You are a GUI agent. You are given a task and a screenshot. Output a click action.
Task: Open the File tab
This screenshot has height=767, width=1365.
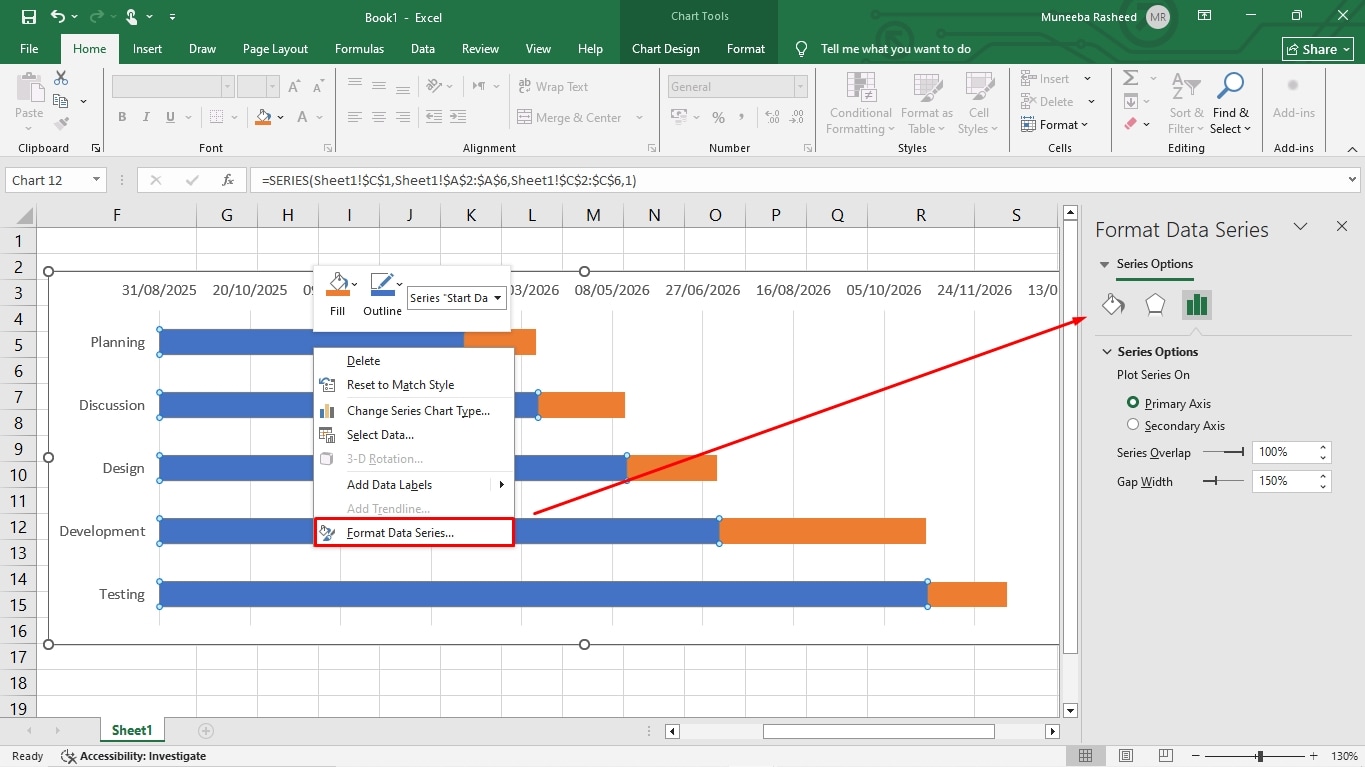point(29,48)
